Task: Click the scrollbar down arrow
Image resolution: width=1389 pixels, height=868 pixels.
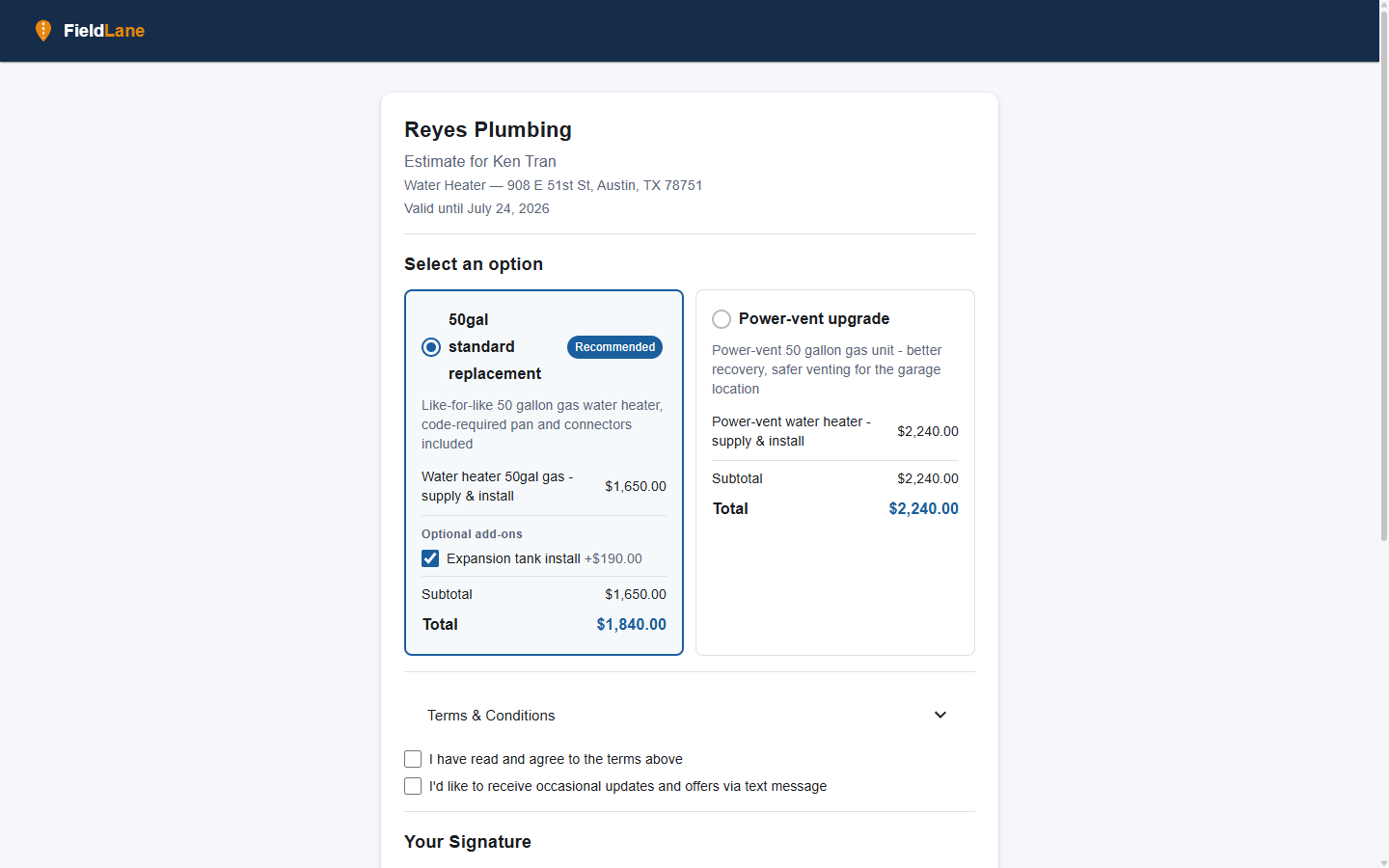Action: 1384,862
